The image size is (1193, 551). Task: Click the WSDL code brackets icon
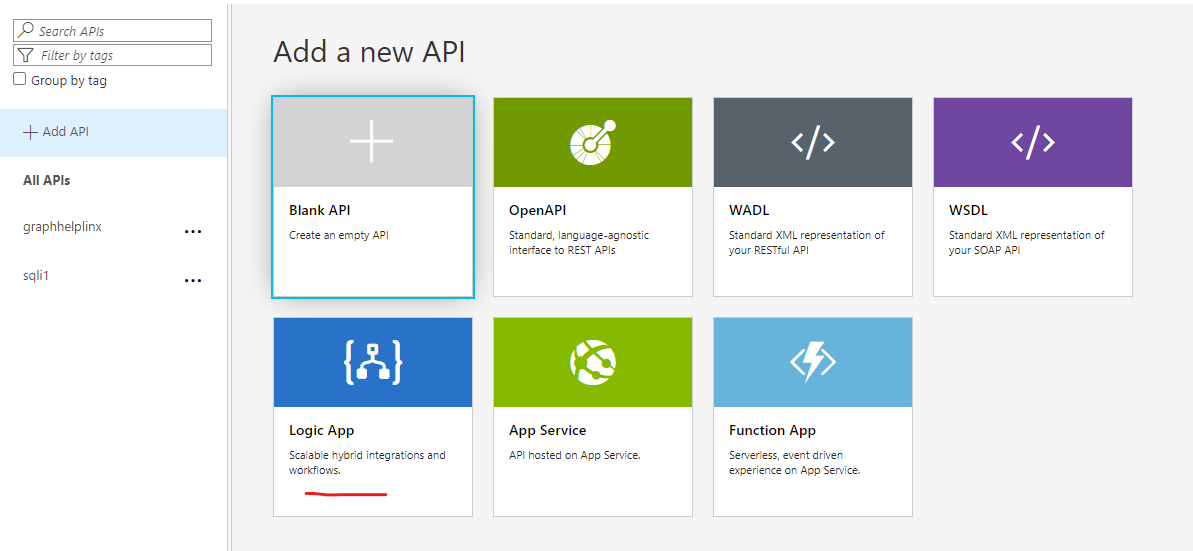click(1032, 143)
